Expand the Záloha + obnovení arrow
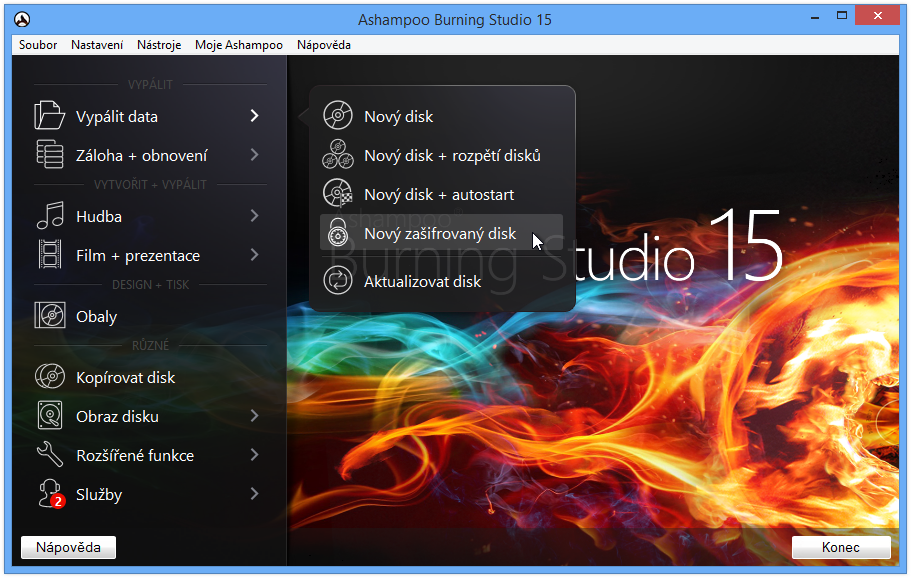 [x=254, y=155]
